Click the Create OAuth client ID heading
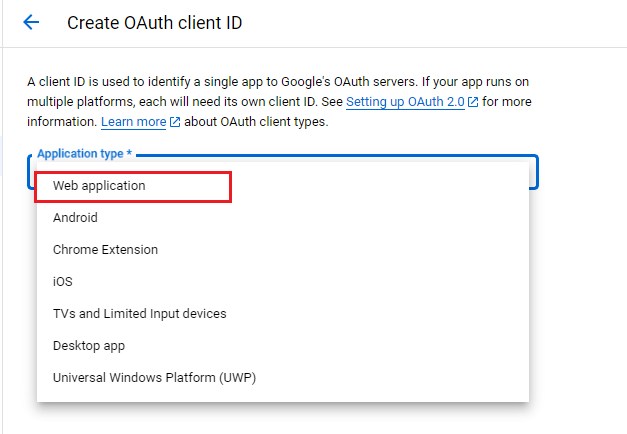Screen dimensions: 627x434 pos(154,23)
